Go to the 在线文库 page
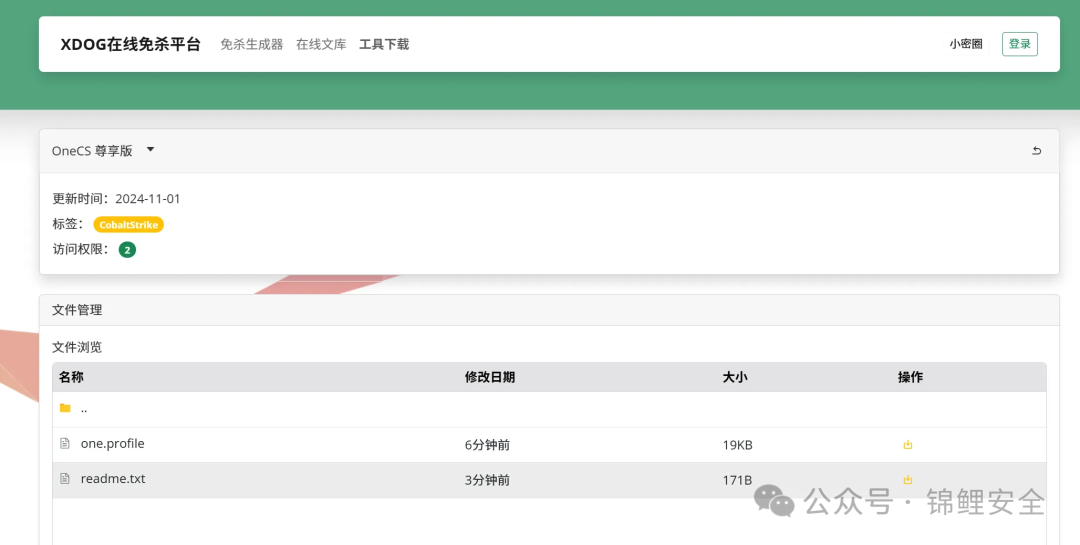This screenshot has height=545, width=1080. (321, 44)
